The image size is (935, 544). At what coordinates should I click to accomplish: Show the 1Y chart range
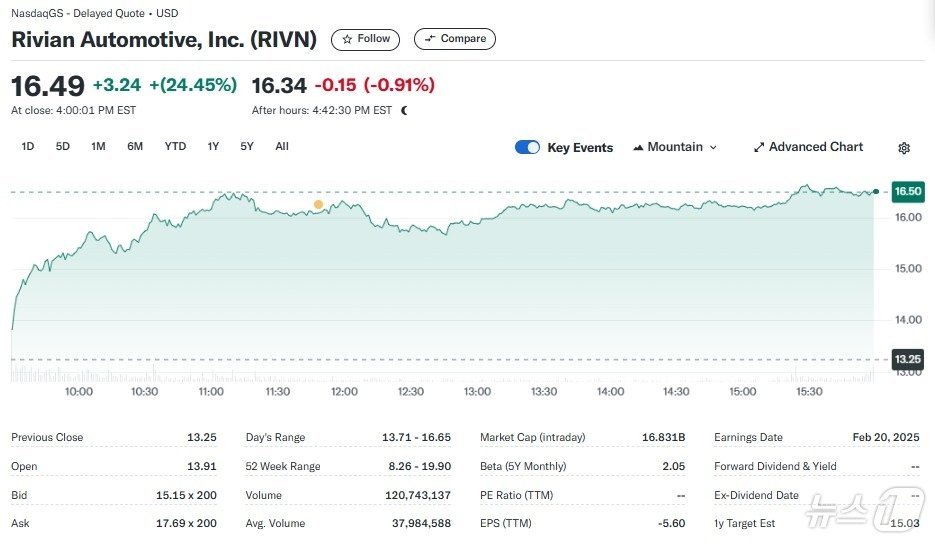pyautogui.click(x=213, y=146)
